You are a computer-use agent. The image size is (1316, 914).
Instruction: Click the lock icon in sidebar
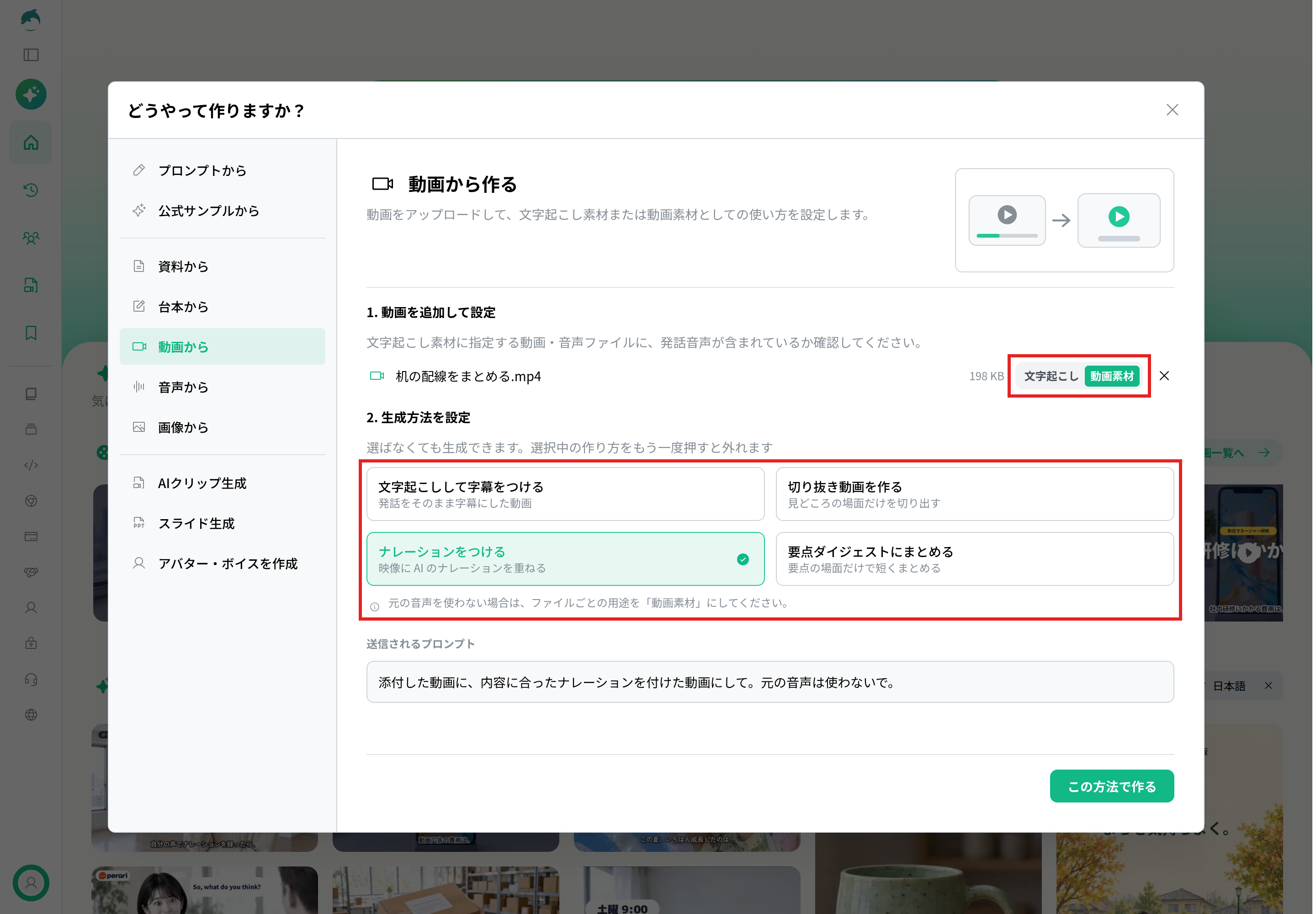coord(31,643)
